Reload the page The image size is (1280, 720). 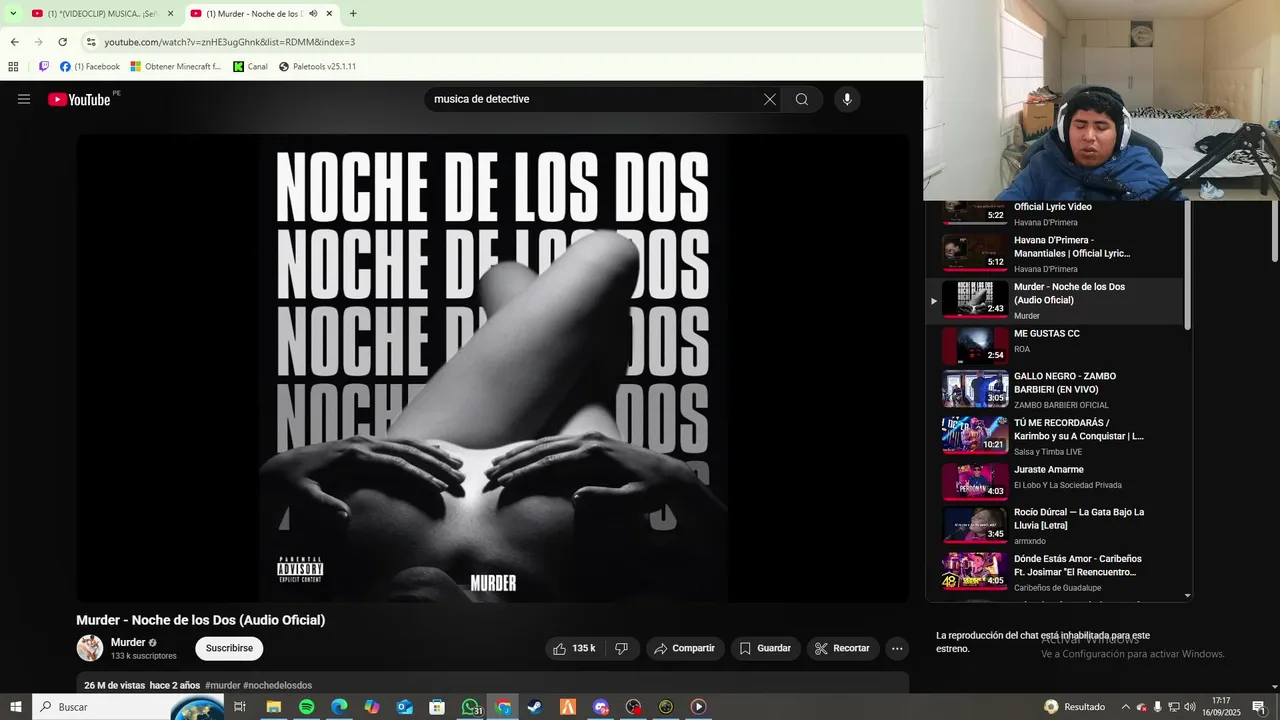pos(62,42)
